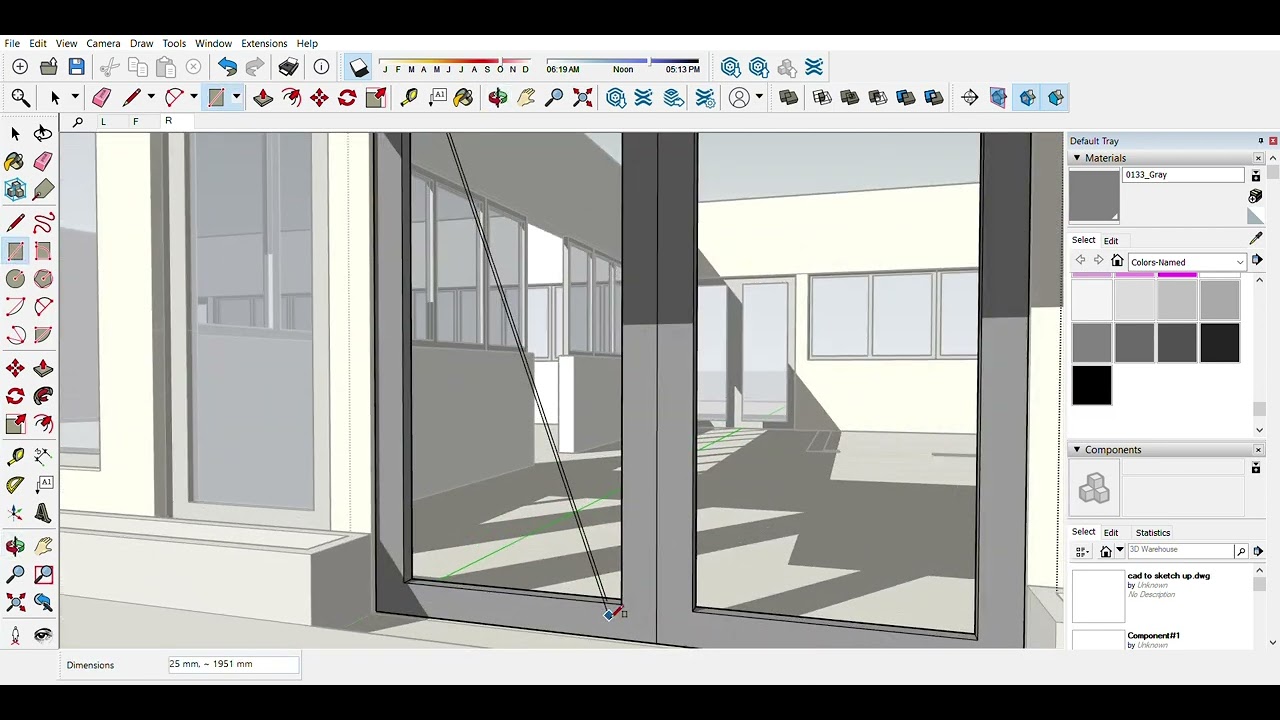The width and height of the screenshot is (1280, 720).
Task: Collapse the Materials panel
Action: point(1077,158)
